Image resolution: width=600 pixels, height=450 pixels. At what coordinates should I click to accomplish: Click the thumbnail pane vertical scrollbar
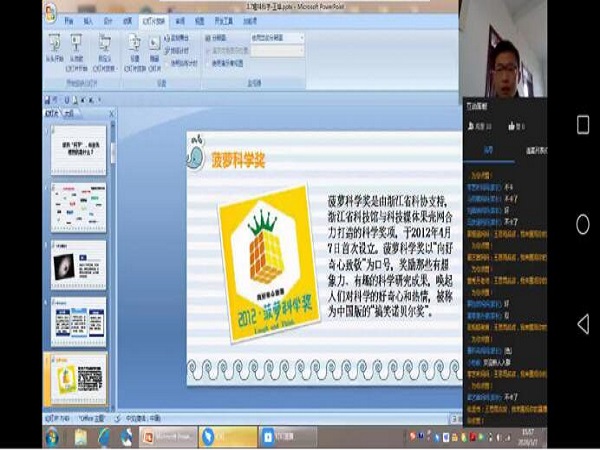tap(113, 153)
